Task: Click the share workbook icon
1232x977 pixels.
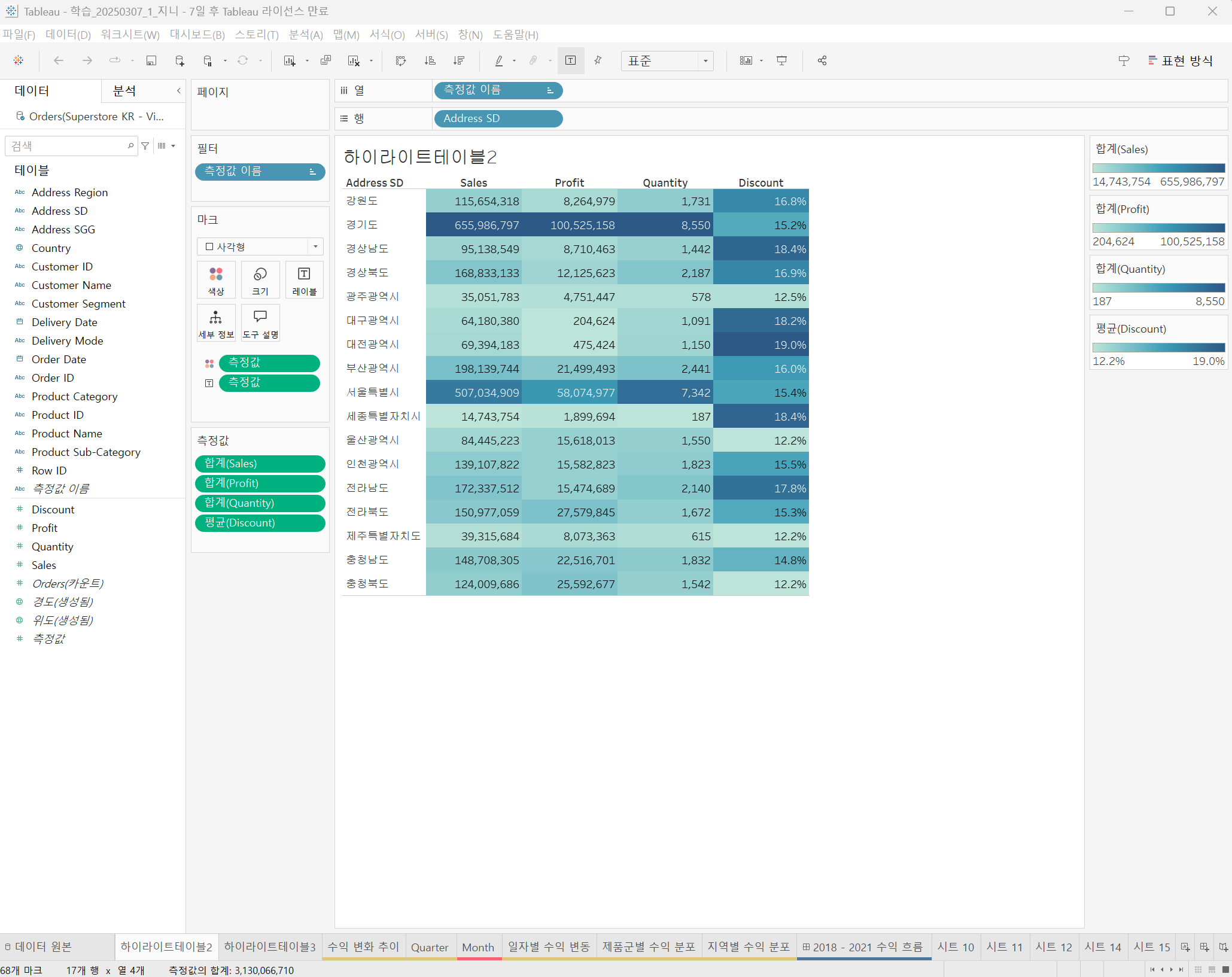Action: coord(822,60)
